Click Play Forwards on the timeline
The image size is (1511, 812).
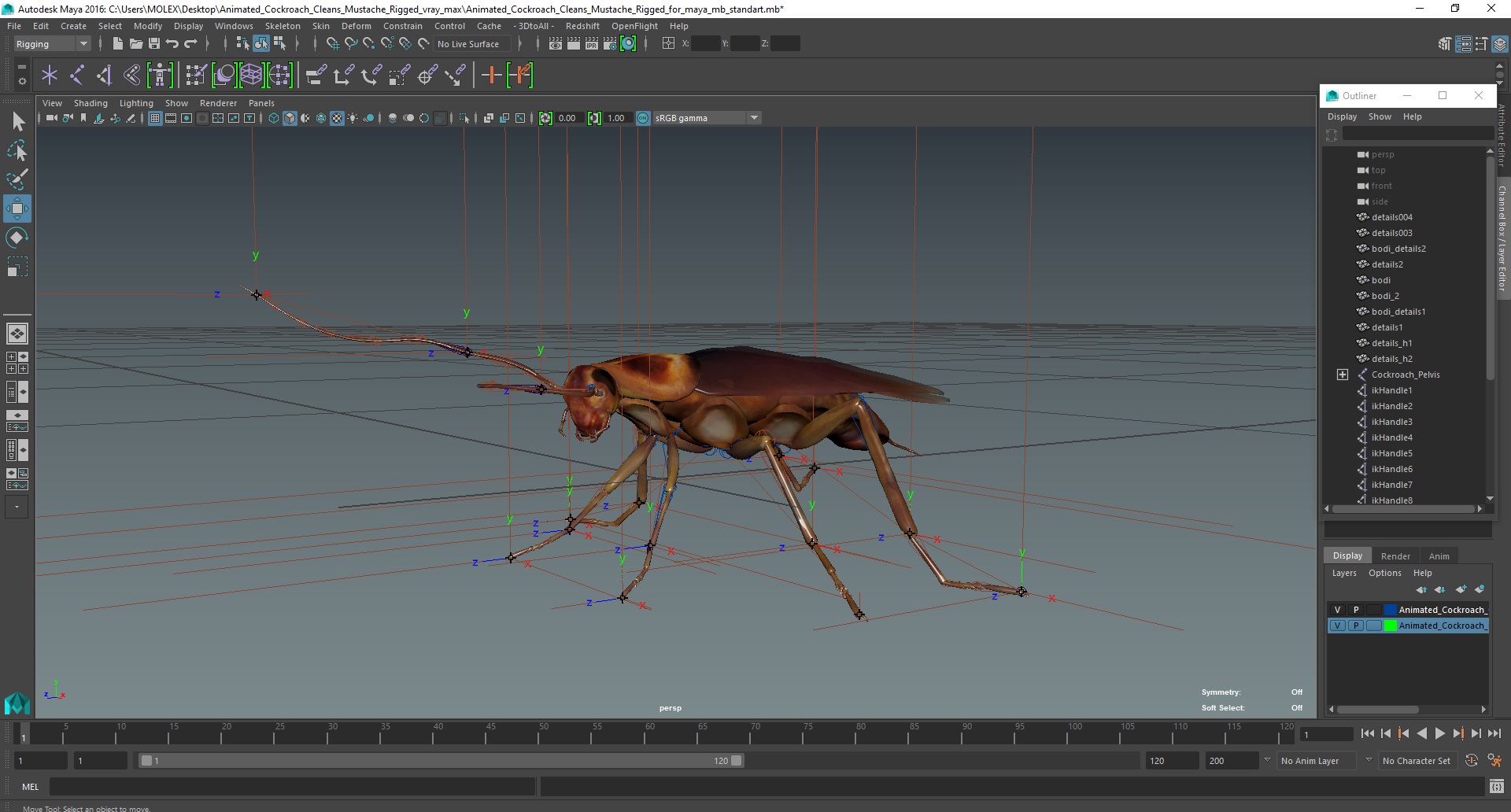coord(1439,733)
